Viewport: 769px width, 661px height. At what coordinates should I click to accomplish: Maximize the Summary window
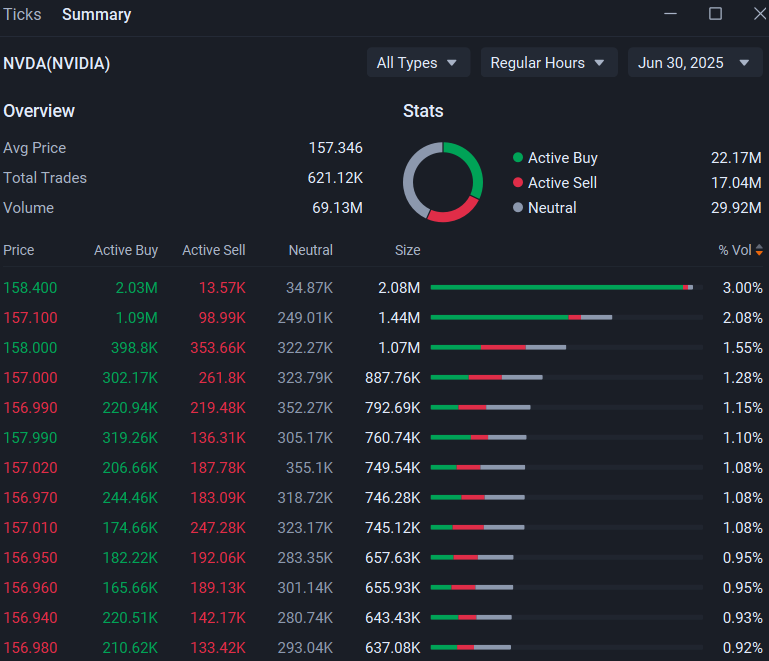(716, 14)
